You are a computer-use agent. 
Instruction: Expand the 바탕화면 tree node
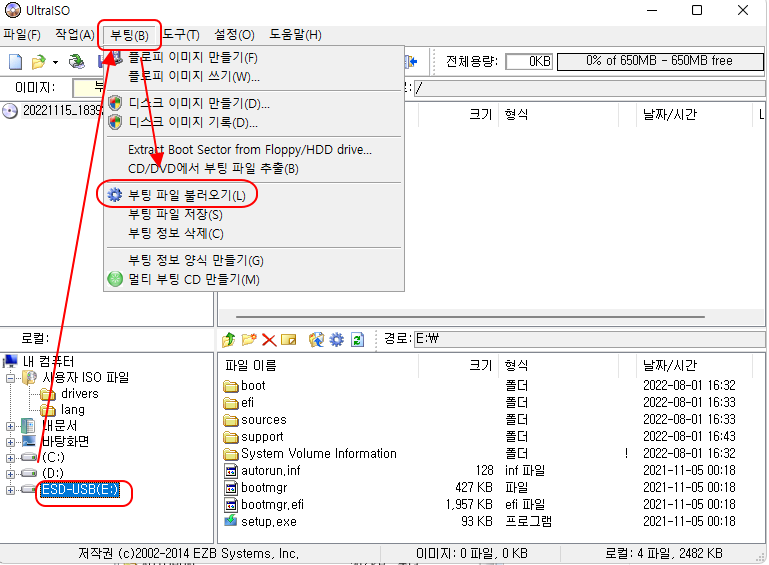(10, 442)
